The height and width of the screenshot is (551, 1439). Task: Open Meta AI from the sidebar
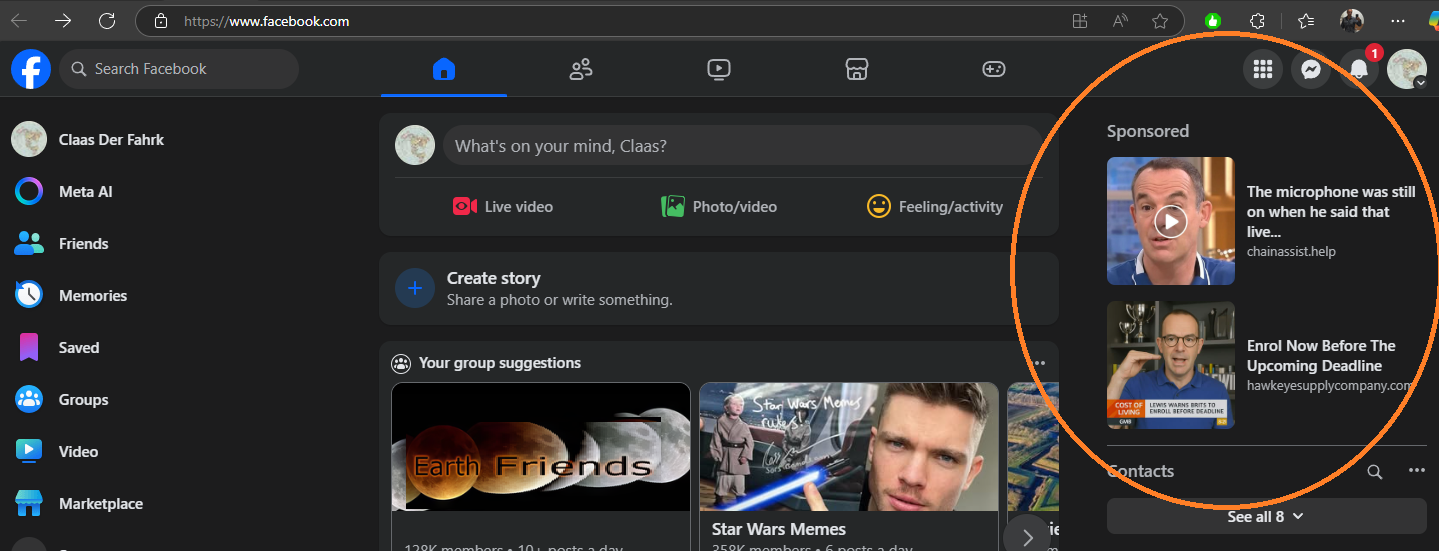(x=66, y=192)
